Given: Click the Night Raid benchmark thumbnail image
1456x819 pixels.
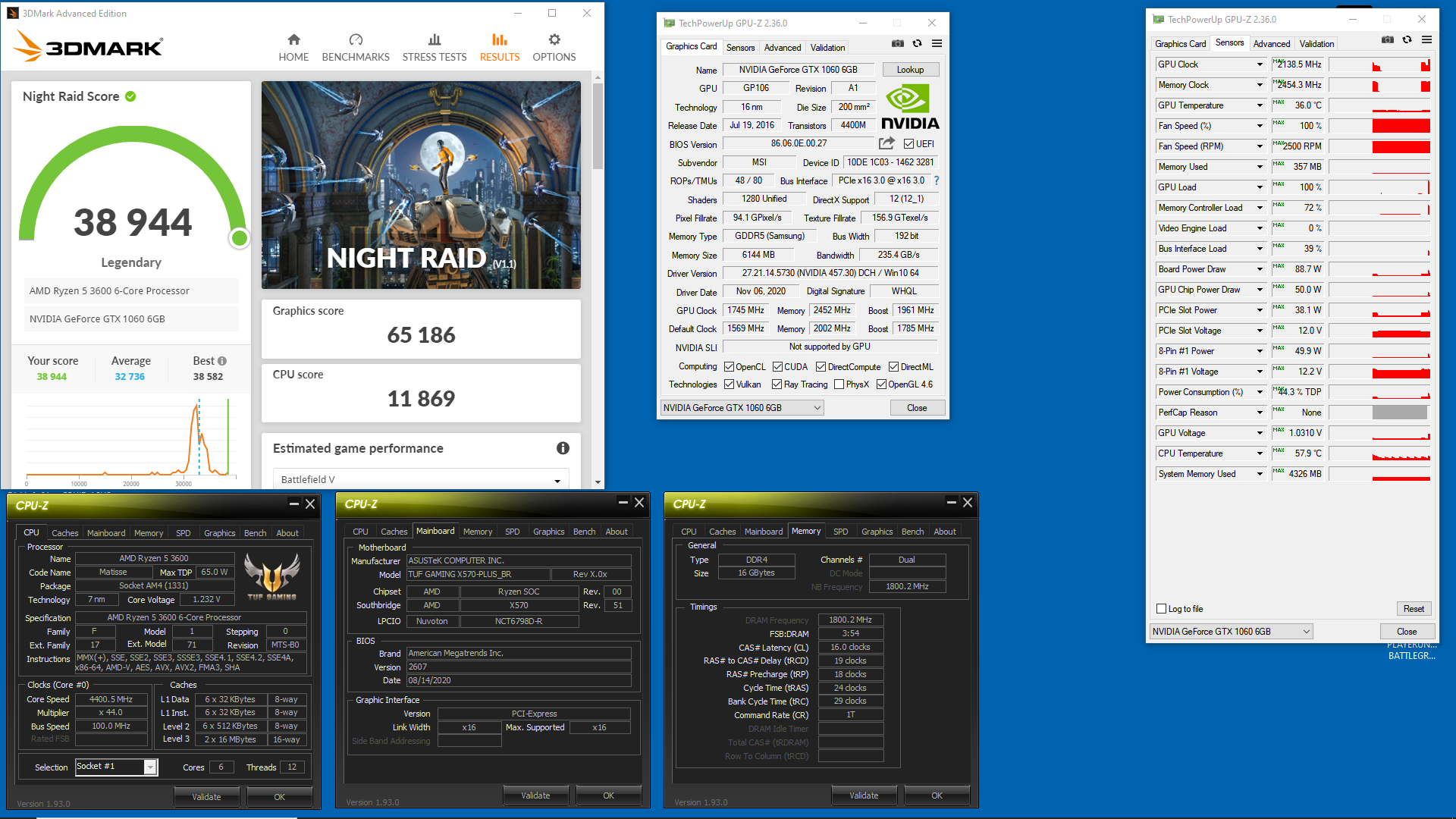Looking at the screenshot, I should [x=421, y=185].
